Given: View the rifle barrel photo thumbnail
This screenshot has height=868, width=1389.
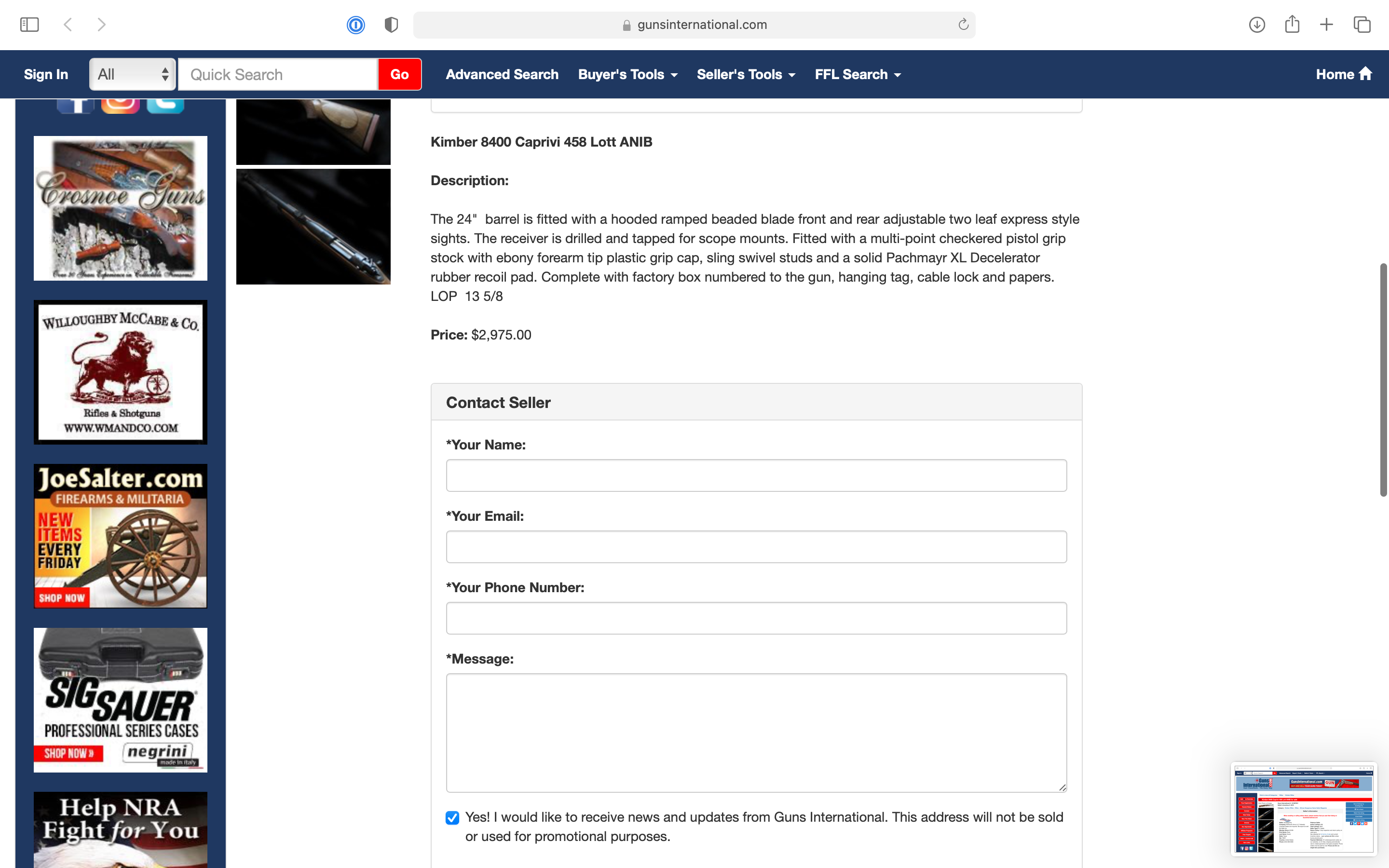Looking at the screenshot, I should (x=313, y=226).
